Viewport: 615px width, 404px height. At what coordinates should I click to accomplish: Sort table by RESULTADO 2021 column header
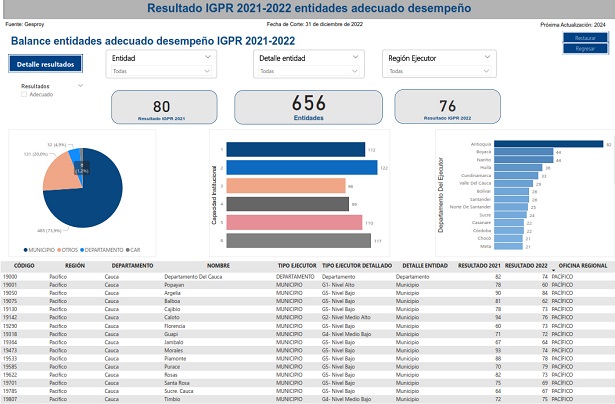tap(479, 266)
